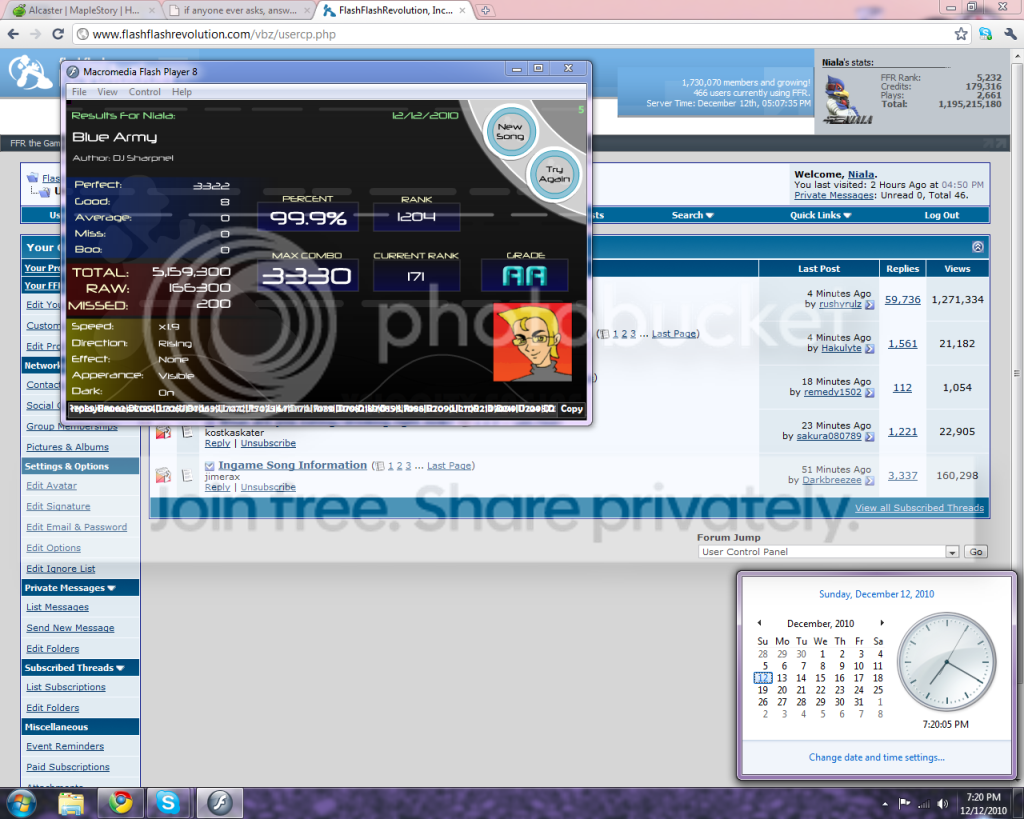The width and height of the screenshot is (1024, 819).
Task: Click the browser address bar
Action: 500,34
